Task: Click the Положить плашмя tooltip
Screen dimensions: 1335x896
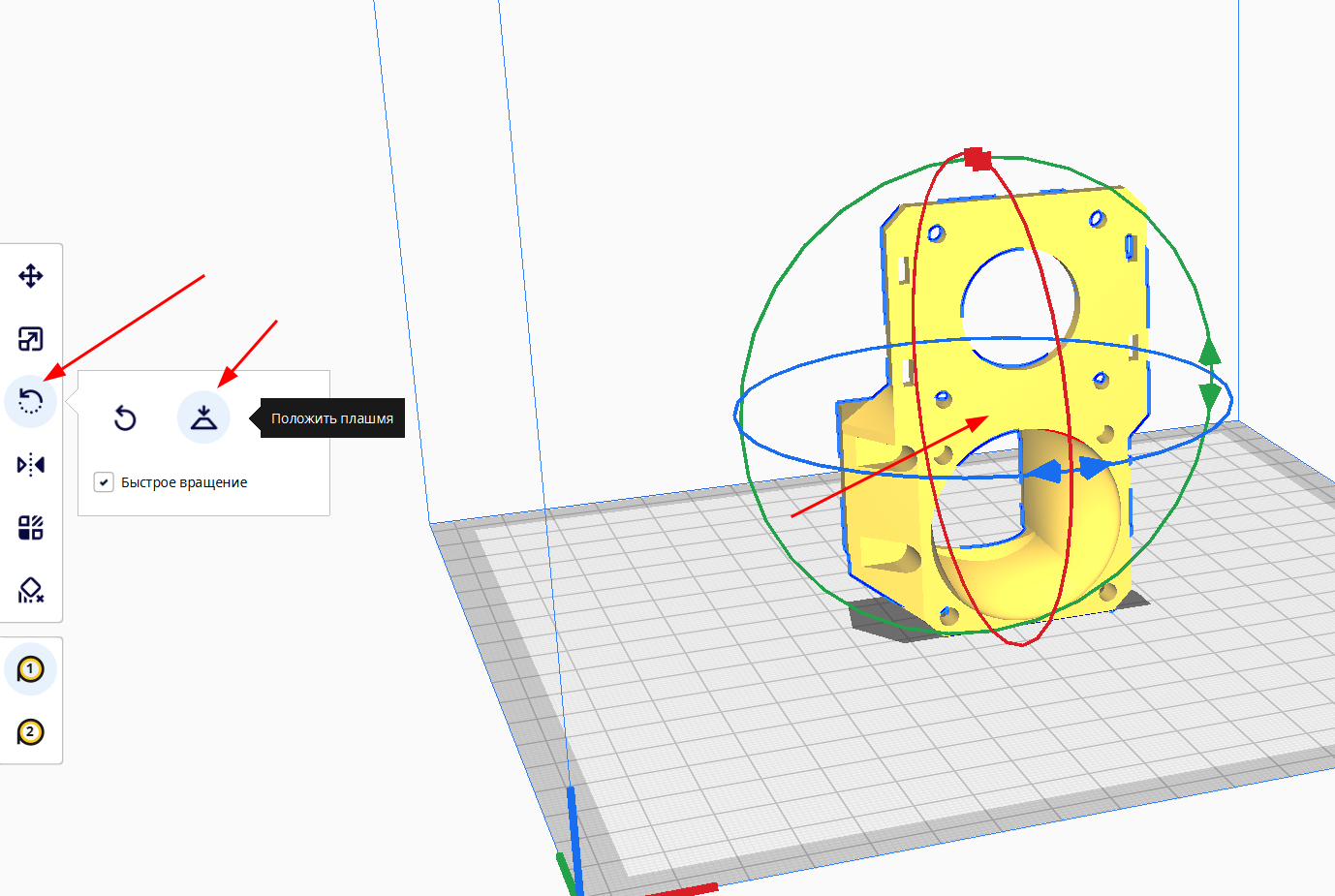Action: pos(332,418)
